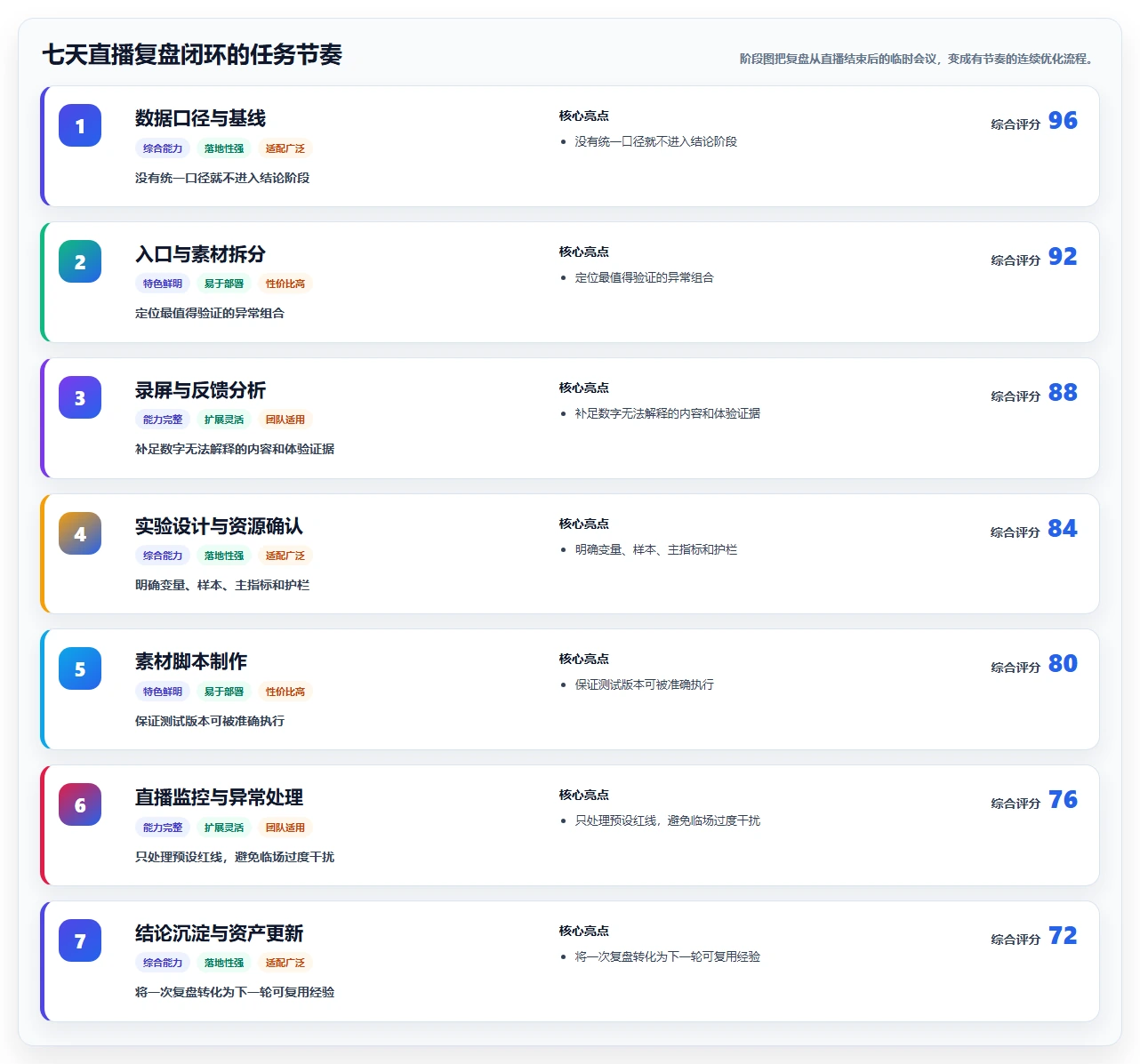Screen dimensions: 1140x1064
Task: Click 综合评分 label beside score 72
Action: [1016, 940]
